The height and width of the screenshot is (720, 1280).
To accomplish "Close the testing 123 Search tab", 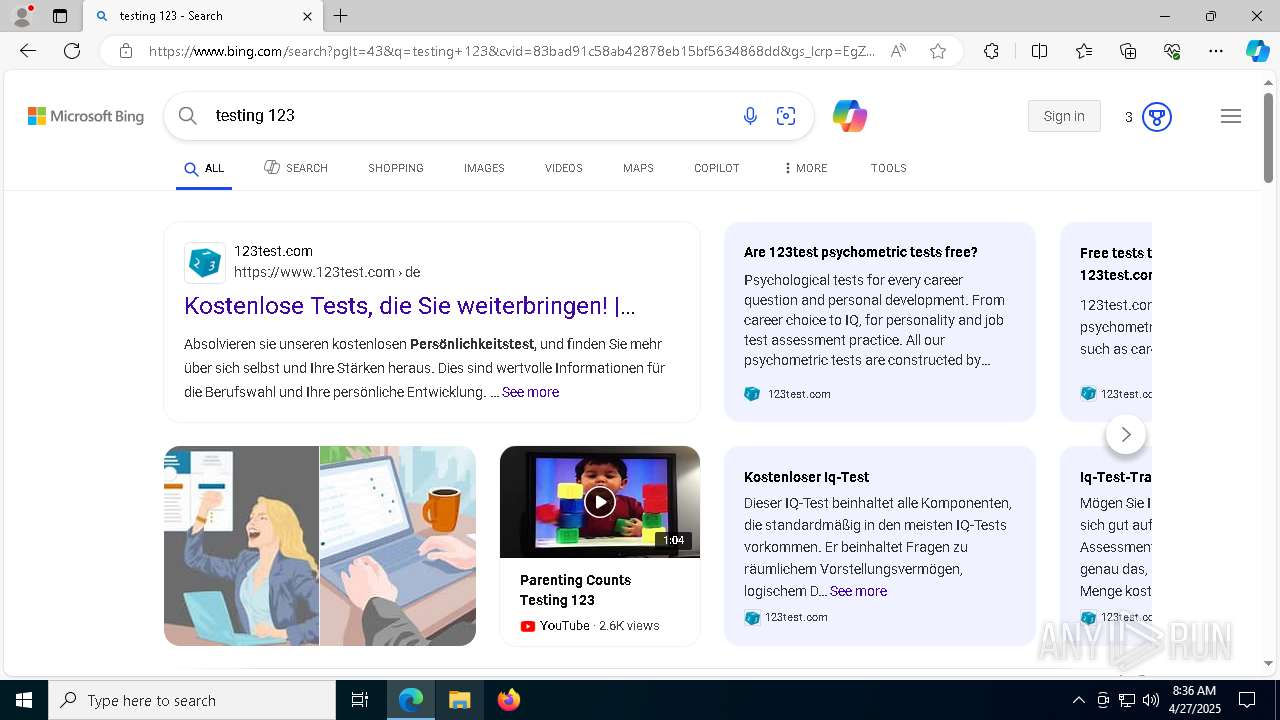I will click(307, 16).
